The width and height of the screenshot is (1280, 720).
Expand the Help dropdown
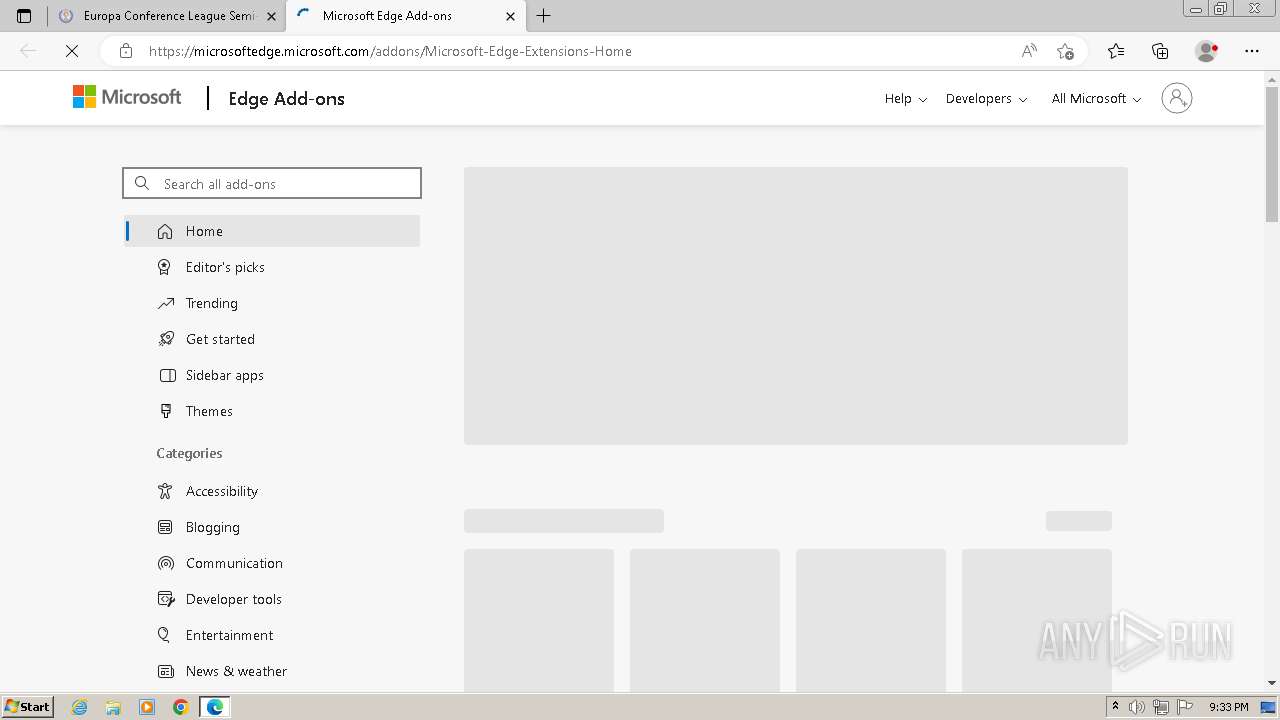906,98
